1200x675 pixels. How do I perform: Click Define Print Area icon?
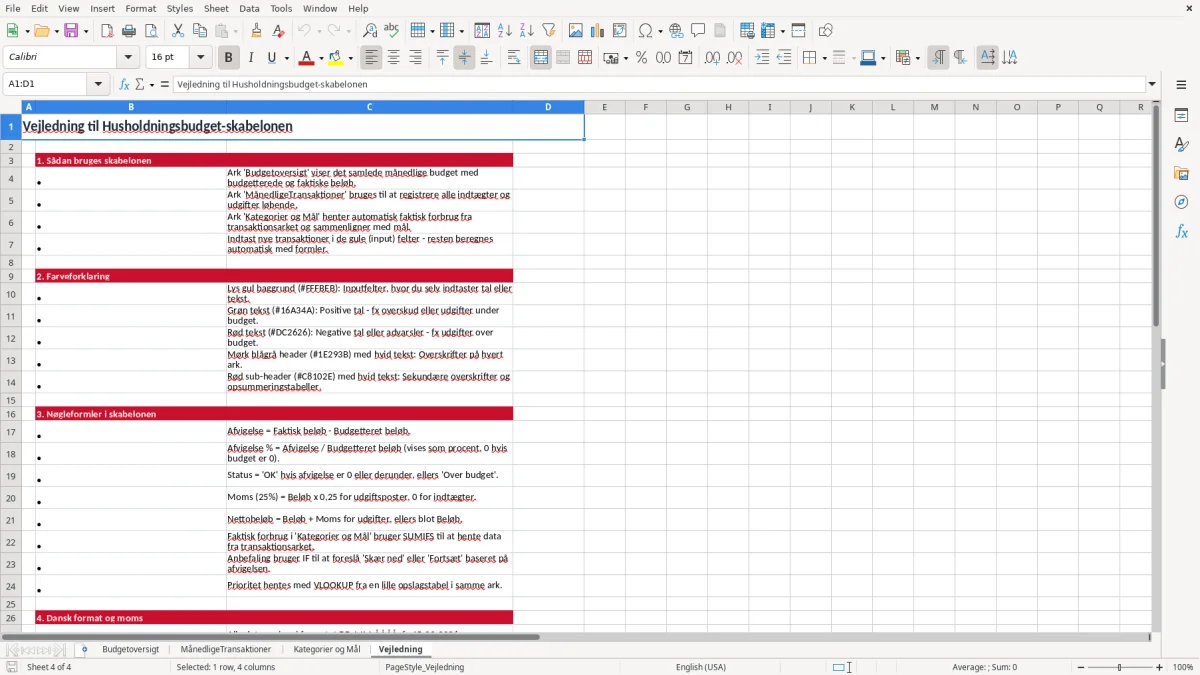pyautogui.click(x=747, y=31)
